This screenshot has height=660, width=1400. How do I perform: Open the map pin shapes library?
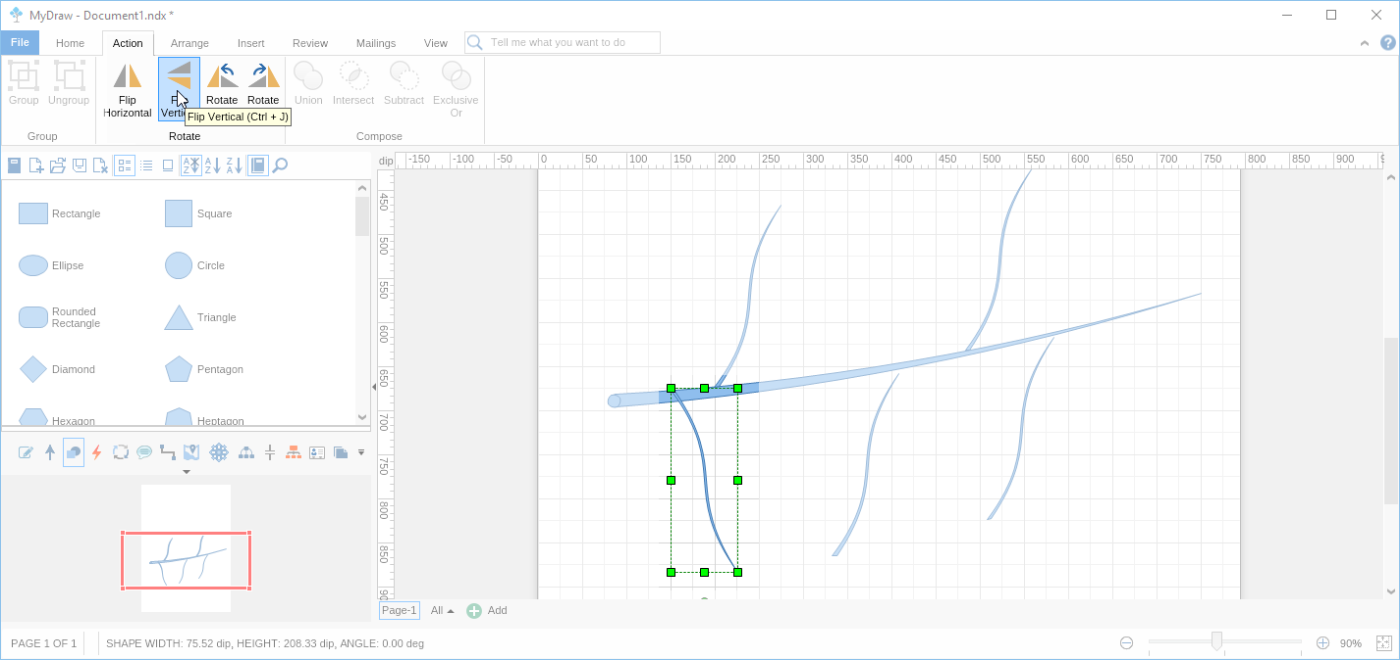pyautogui.click(x=192, y=453)
